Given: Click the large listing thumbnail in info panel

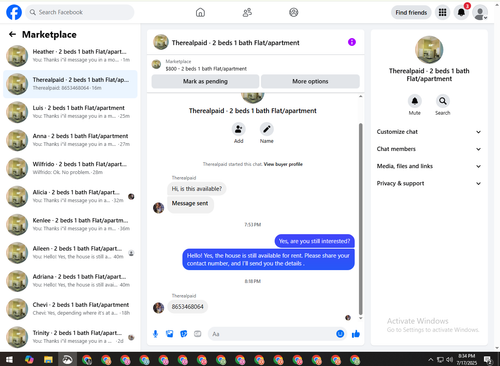Looking at the screenshot, I should tap(429, 50).
